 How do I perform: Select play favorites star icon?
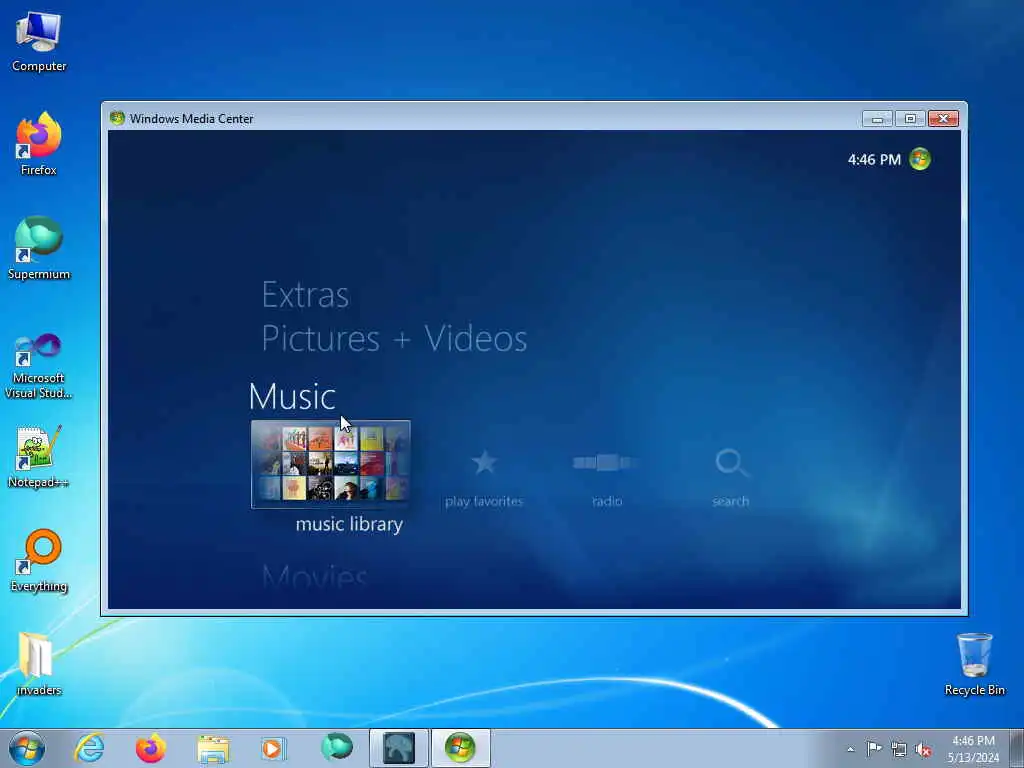[x=484, y=462]
